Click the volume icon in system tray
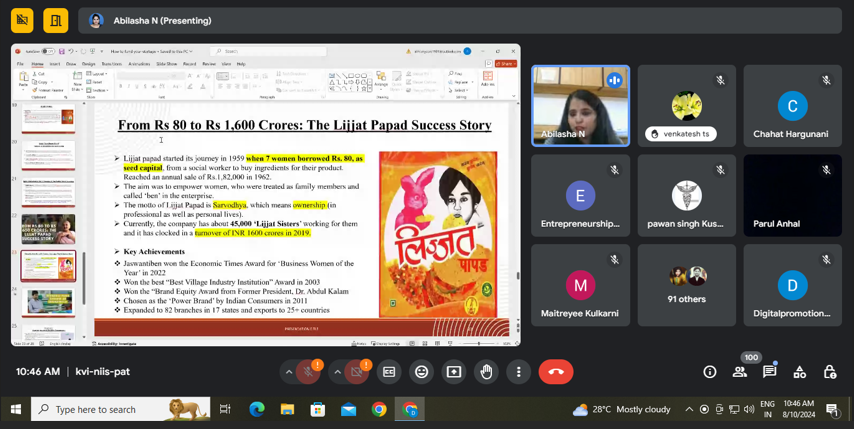 (749, 409)
